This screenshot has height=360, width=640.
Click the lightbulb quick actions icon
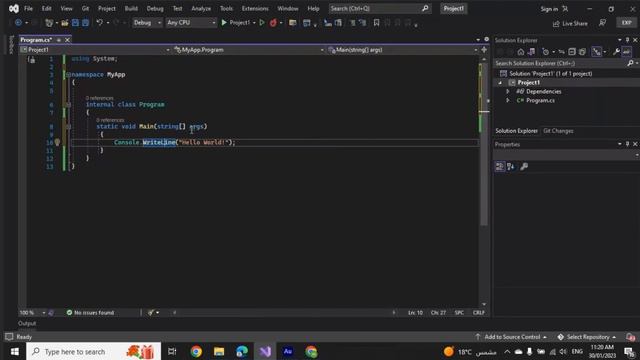click(57, 142)
